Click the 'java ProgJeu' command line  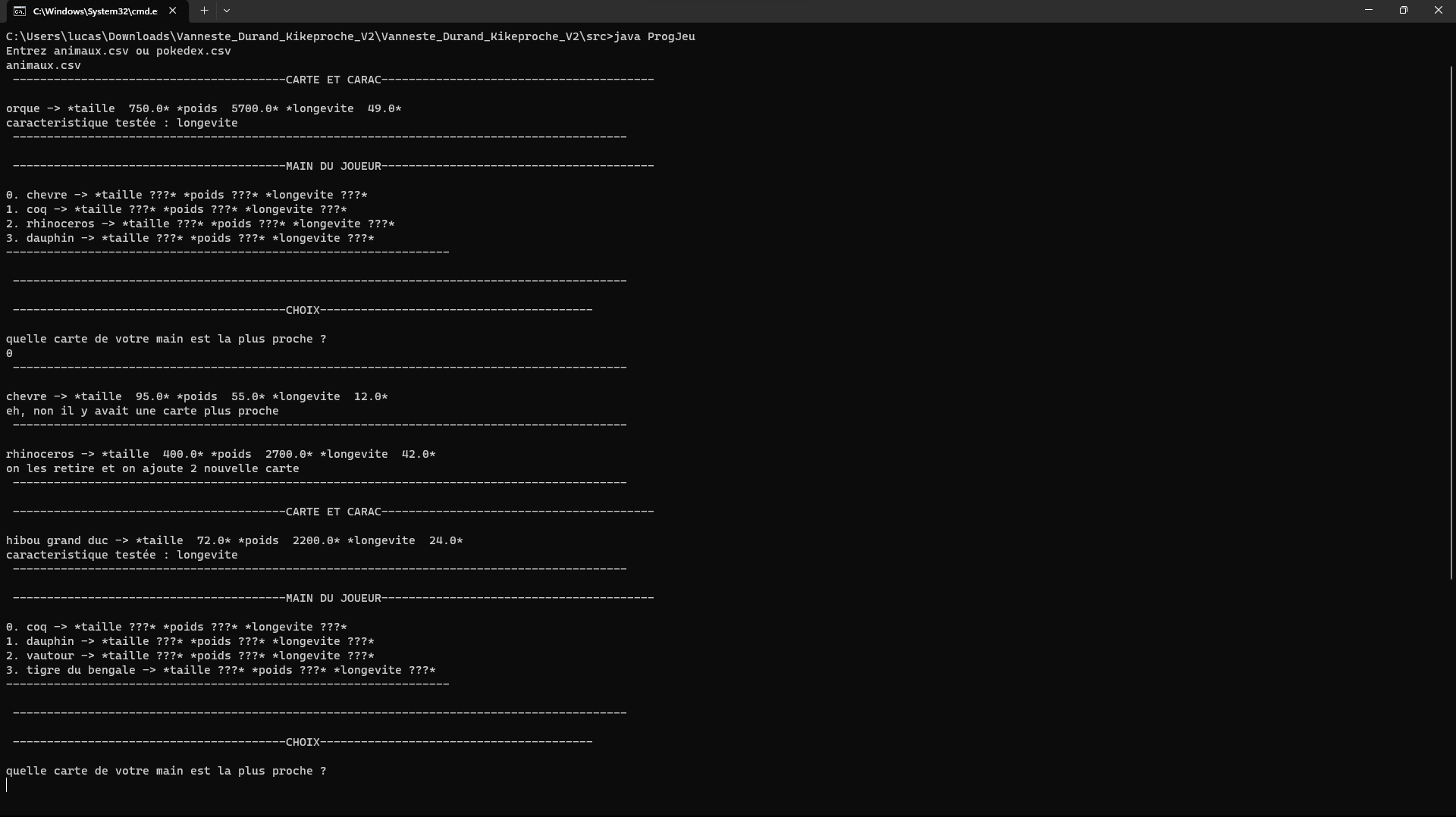click(x=350, y=36)
